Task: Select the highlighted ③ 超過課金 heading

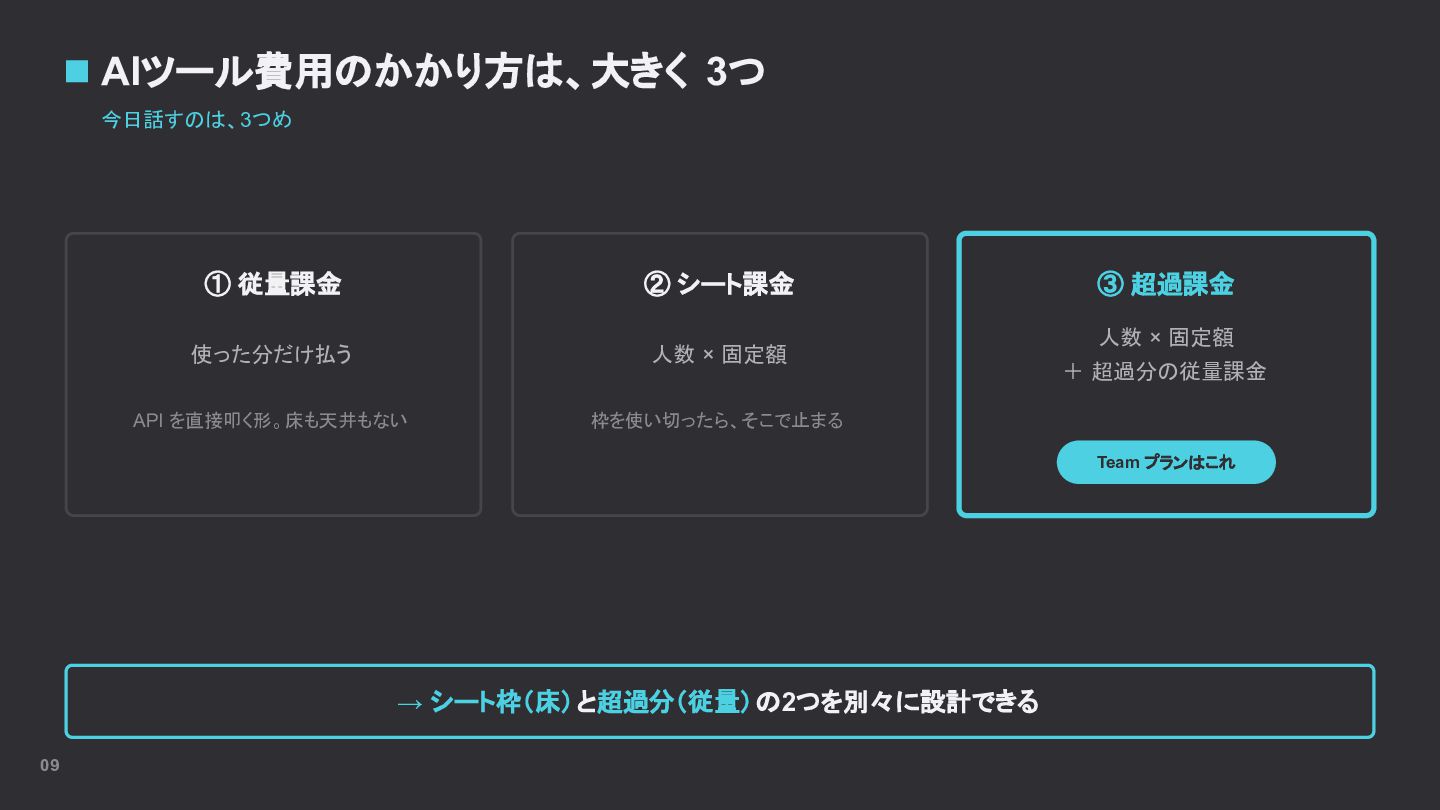Action: coord(1166,284)
